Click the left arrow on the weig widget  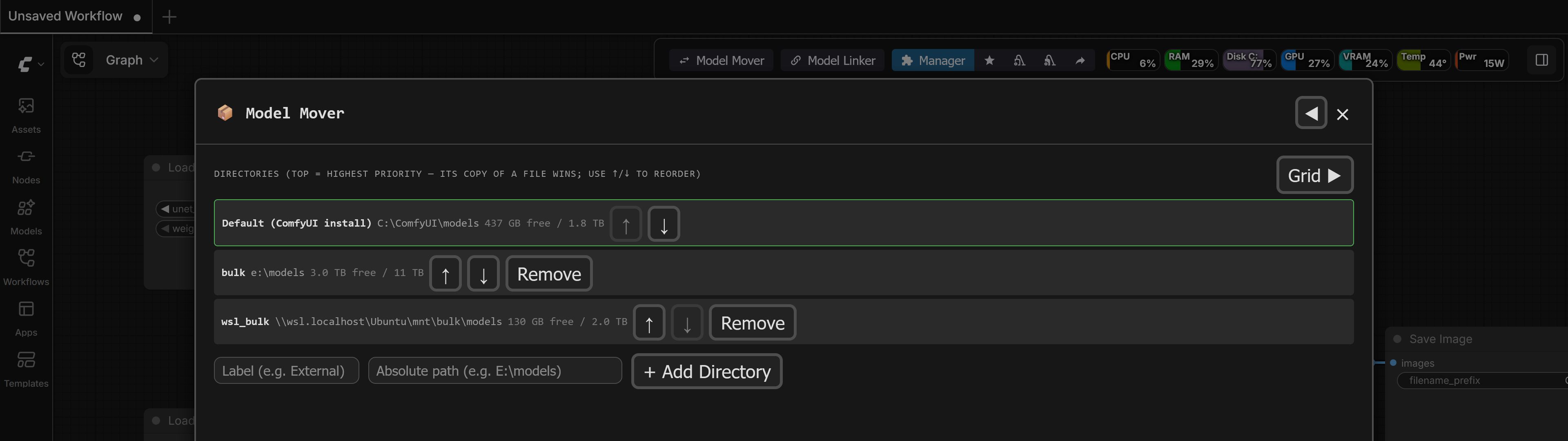[x=164, y=229]
